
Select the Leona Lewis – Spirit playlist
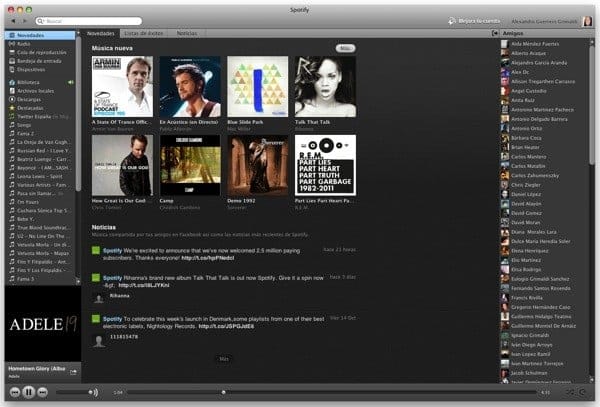click(40, 176)
